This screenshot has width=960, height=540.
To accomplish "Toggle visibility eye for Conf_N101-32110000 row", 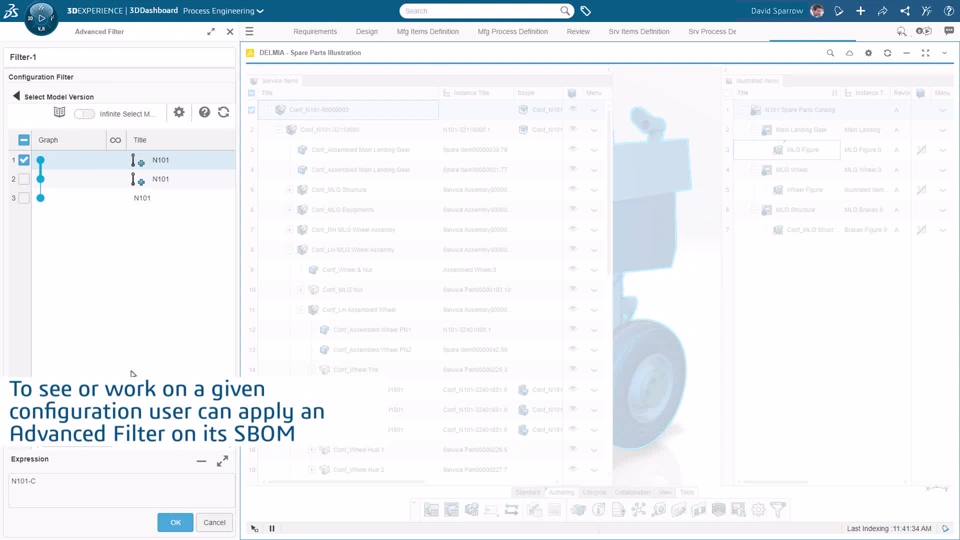I will [x=573, y=129].
